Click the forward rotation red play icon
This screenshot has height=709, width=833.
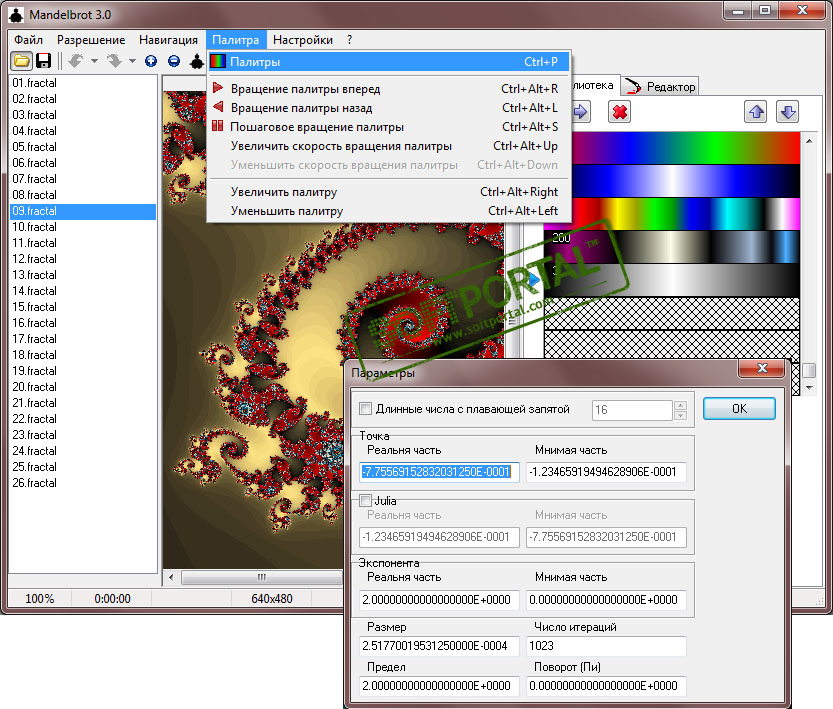218,88
